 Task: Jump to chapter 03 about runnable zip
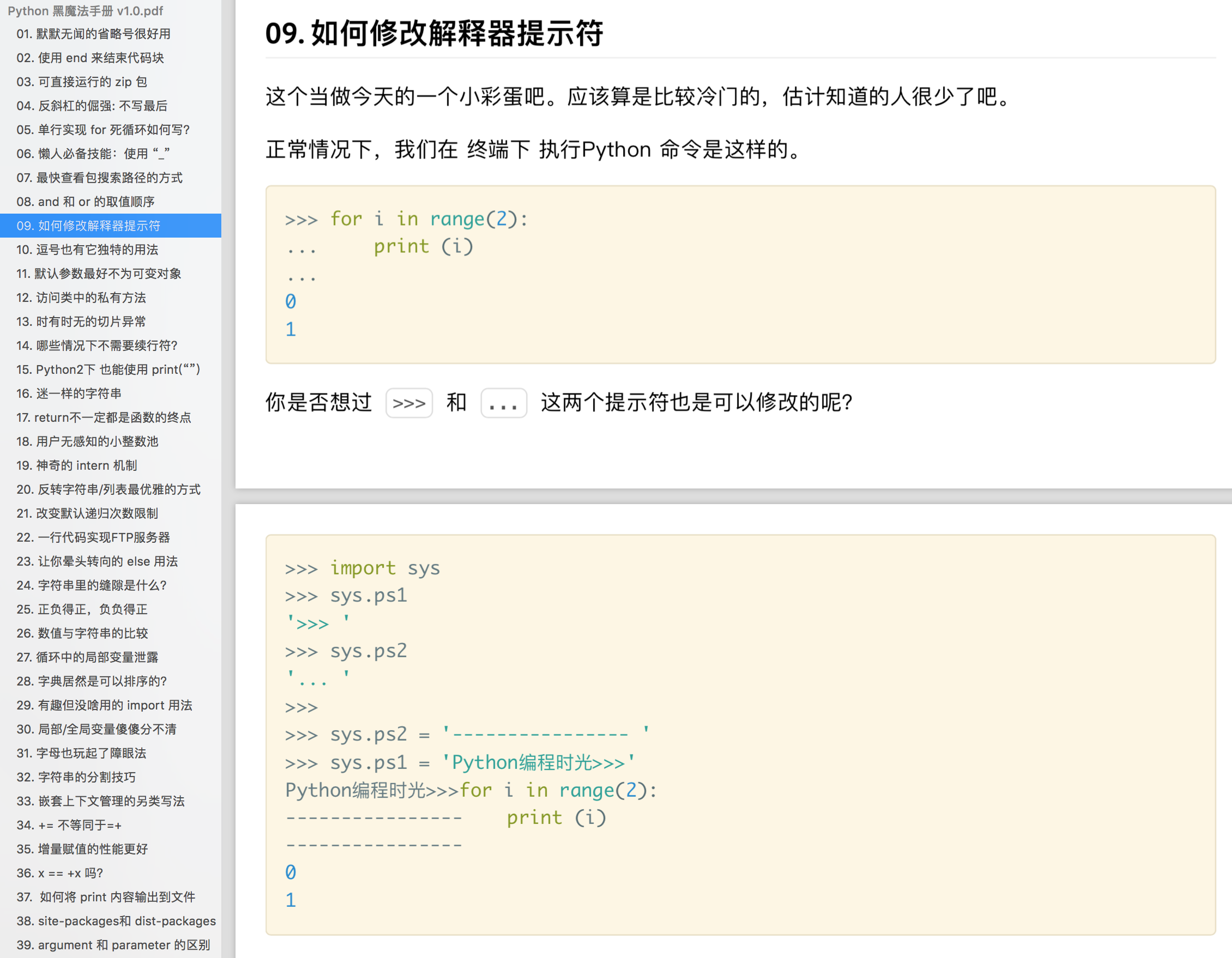(x=82, y=82)
